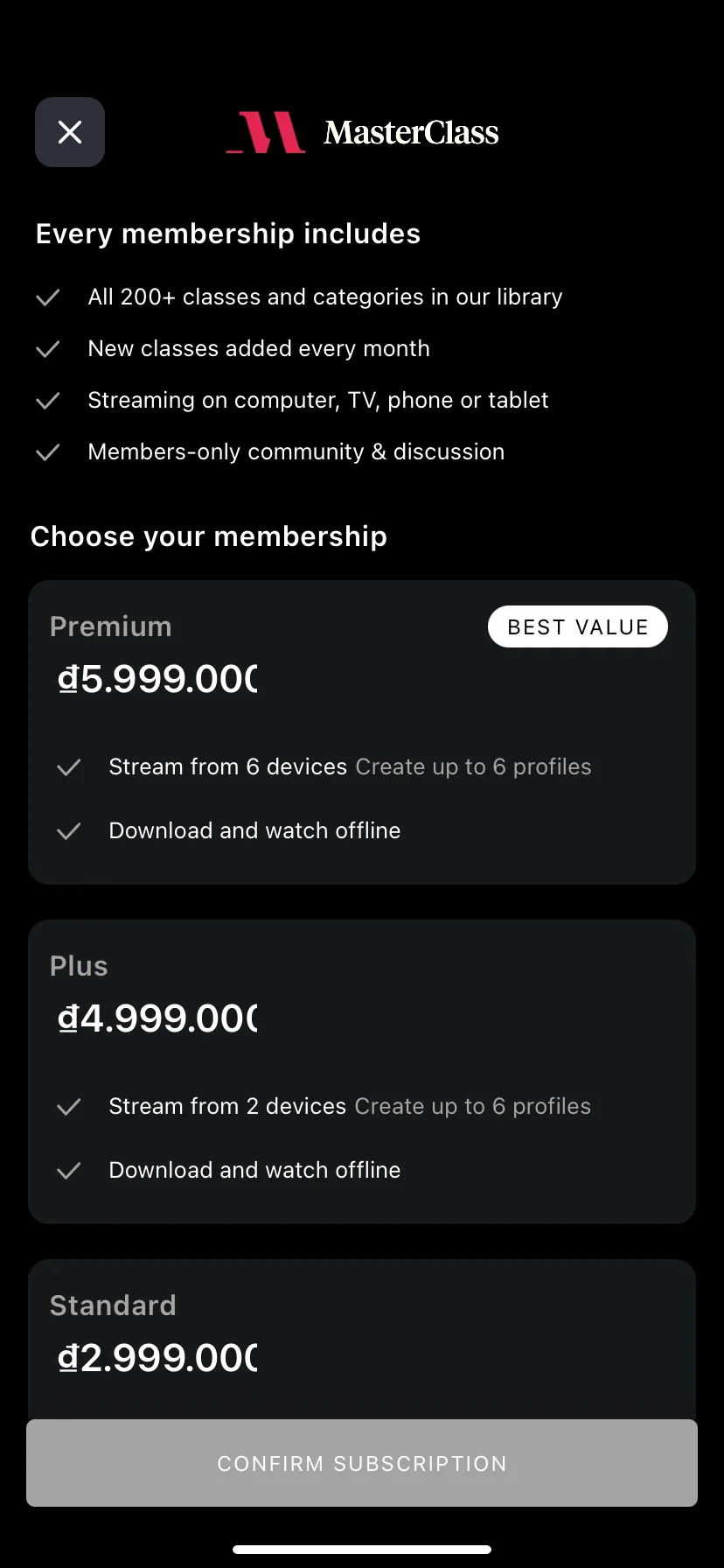The height and width of the screenshot is (1568, 724).
Task: Tap the MasterClass red M logo
Action: 266,132
